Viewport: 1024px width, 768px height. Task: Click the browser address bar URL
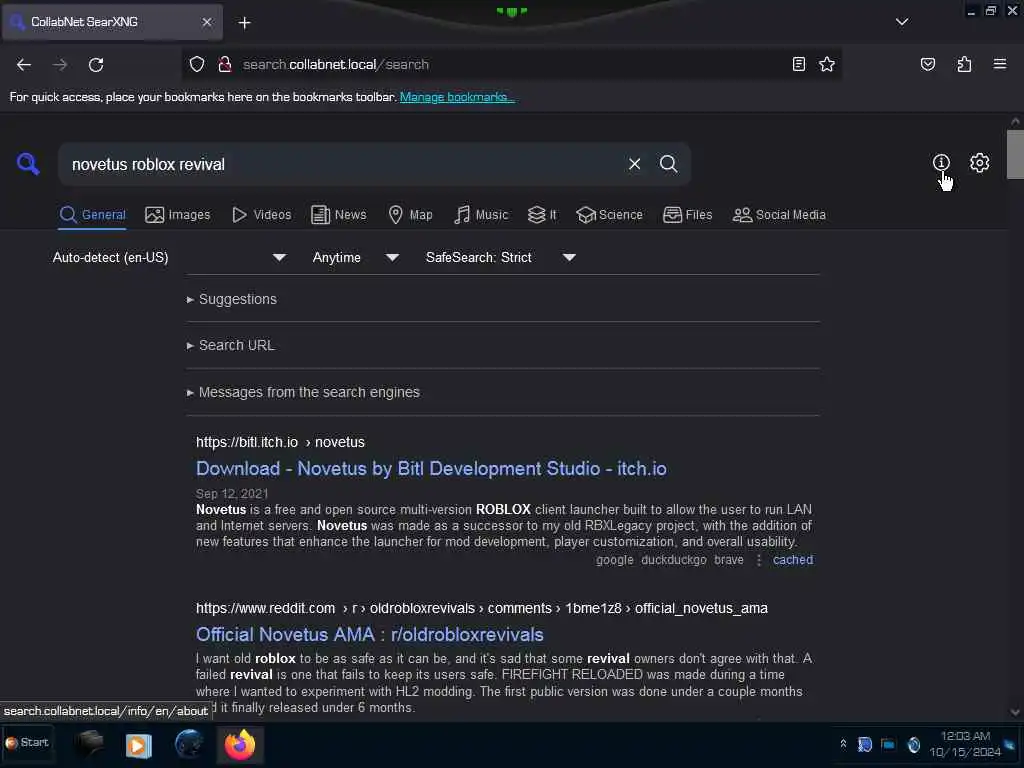336,65
